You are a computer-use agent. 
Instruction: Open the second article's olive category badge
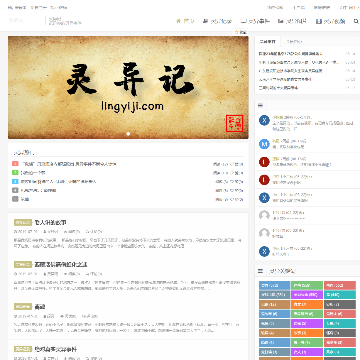pyautogui.click(x=23, y=264)
